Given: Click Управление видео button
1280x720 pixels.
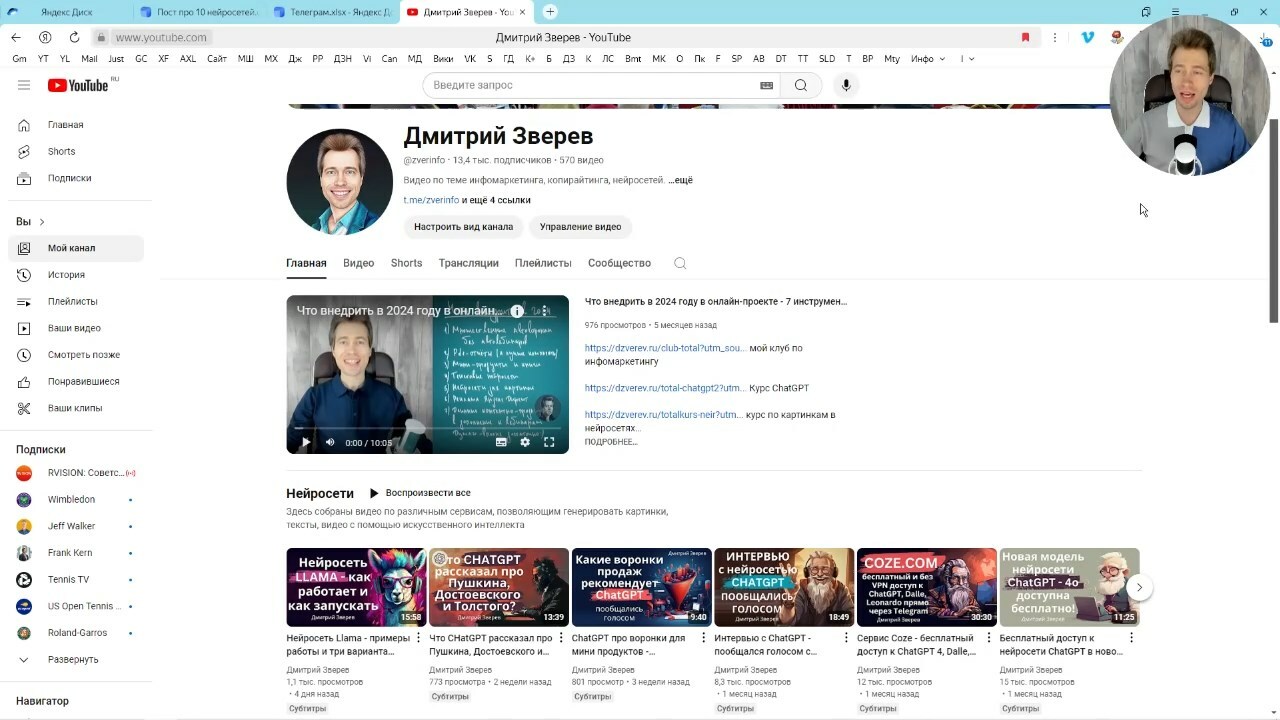Looking at the screenshot, I should pos(580,227).
